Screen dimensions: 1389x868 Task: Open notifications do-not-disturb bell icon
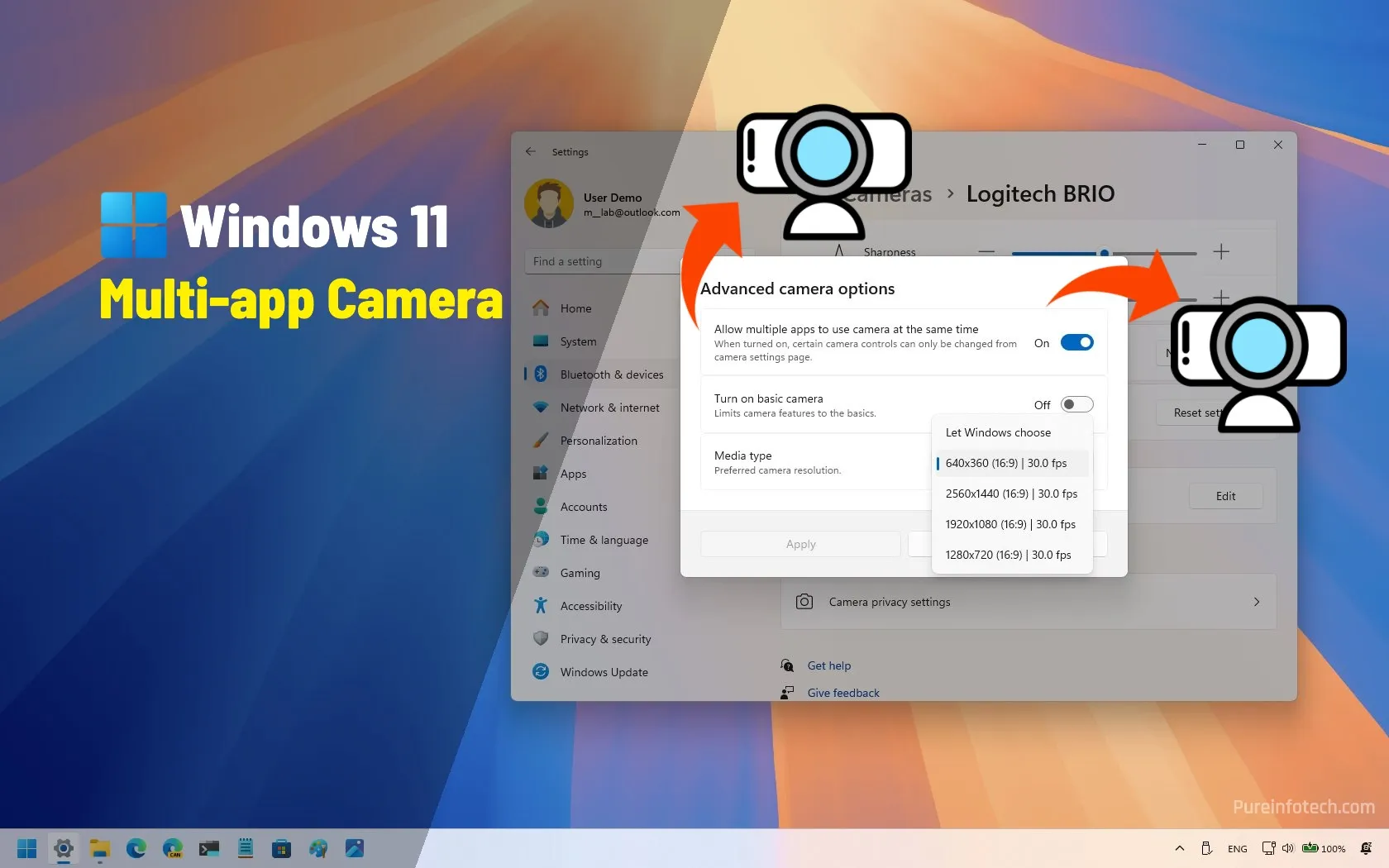point(1366,848)
